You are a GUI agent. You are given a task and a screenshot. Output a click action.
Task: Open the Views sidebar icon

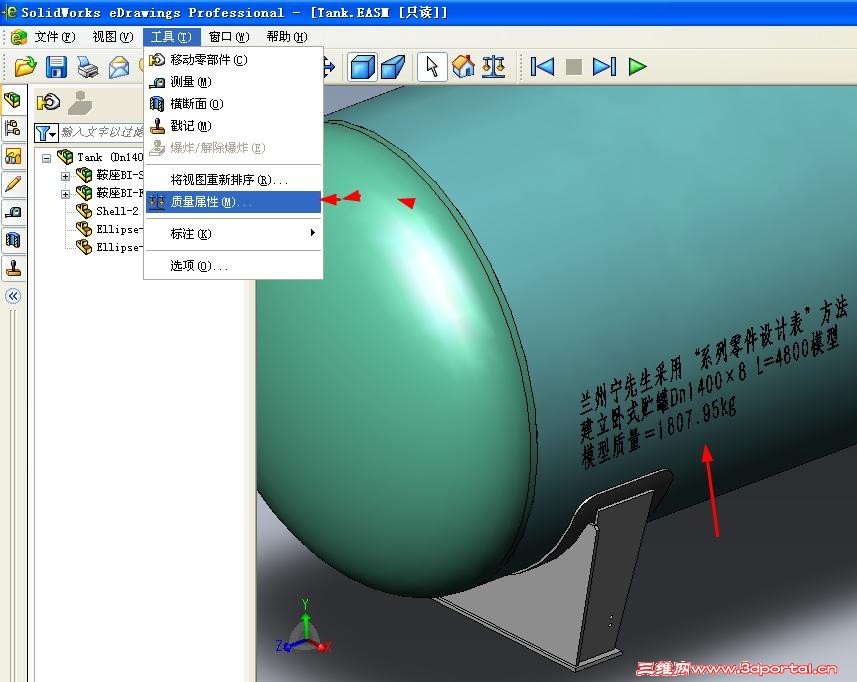pos(13,157)
